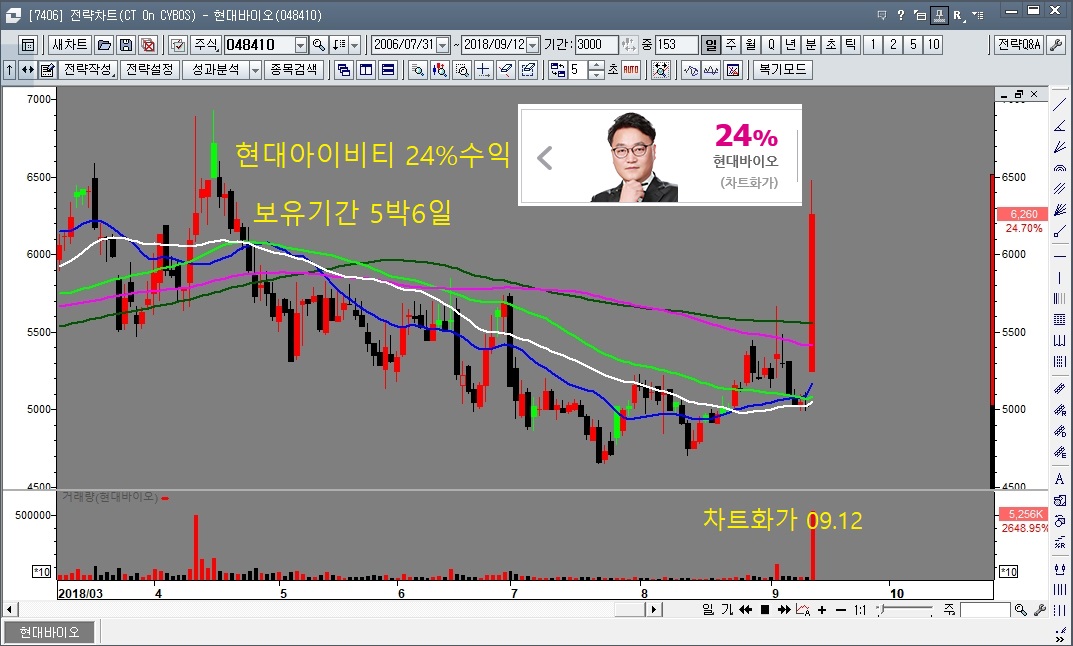The image size is (1073, 646).
Task: Click the previous arrow on the 24% banner
Action: coord(545,158)
